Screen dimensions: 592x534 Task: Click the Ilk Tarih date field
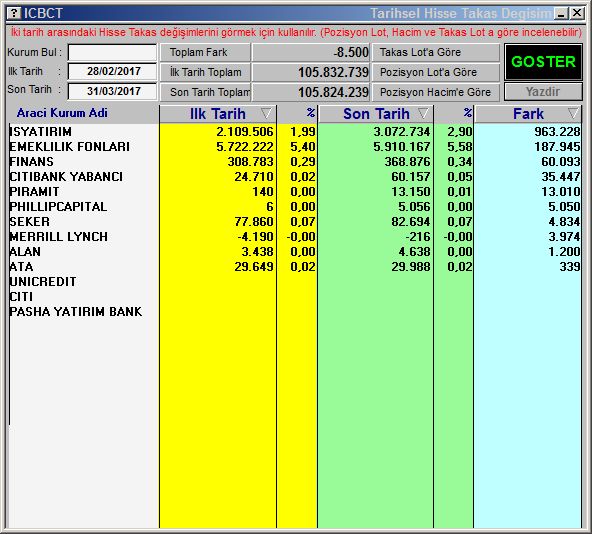point(112,71)
